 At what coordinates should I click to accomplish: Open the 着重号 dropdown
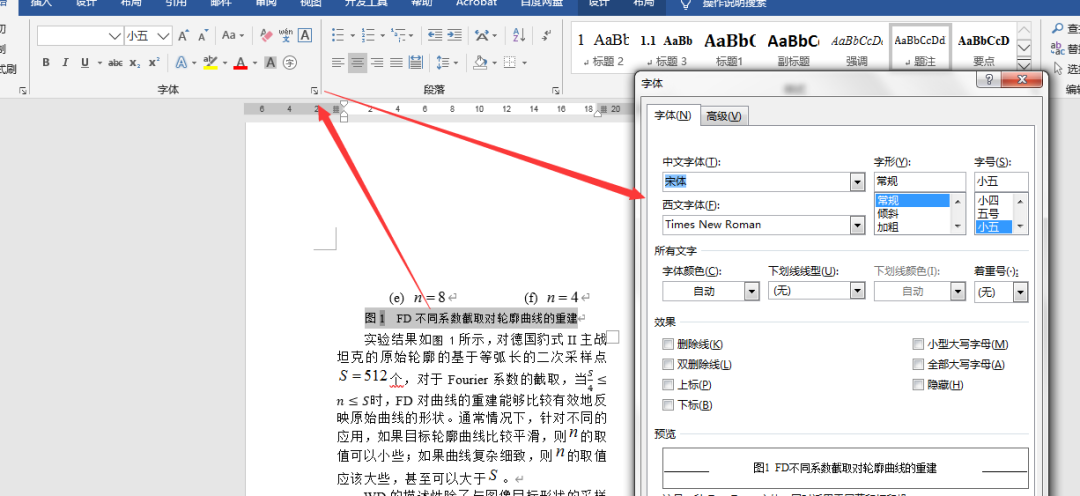tap(1020, 292)
